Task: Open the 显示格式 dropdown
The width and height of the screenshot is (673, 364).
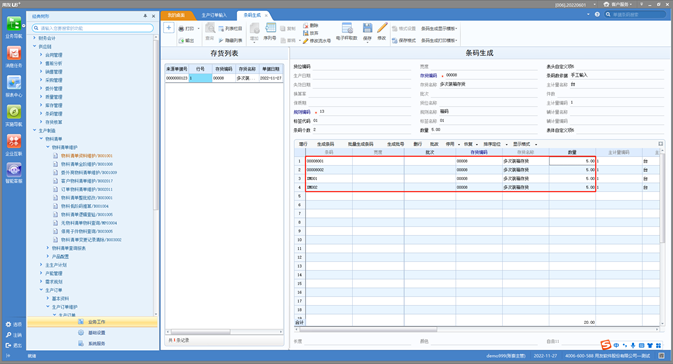Action: (536, 144)
